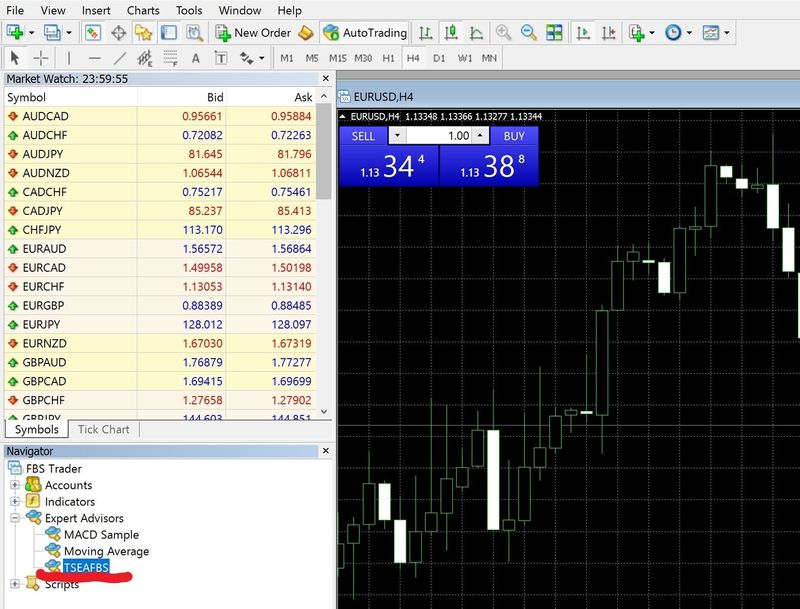
Task: Enable the H4 timeframe
Action: coord(413,58)
